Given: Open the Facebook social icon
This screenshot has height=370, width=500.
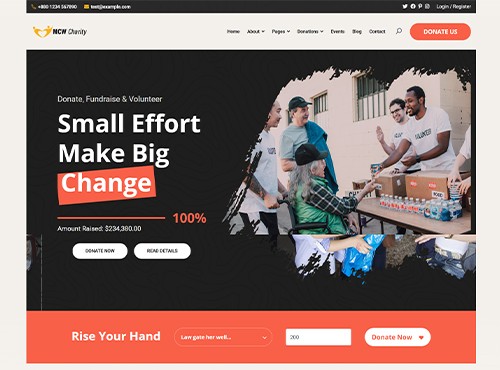Looking at the screenshot, I should [413, 6].
